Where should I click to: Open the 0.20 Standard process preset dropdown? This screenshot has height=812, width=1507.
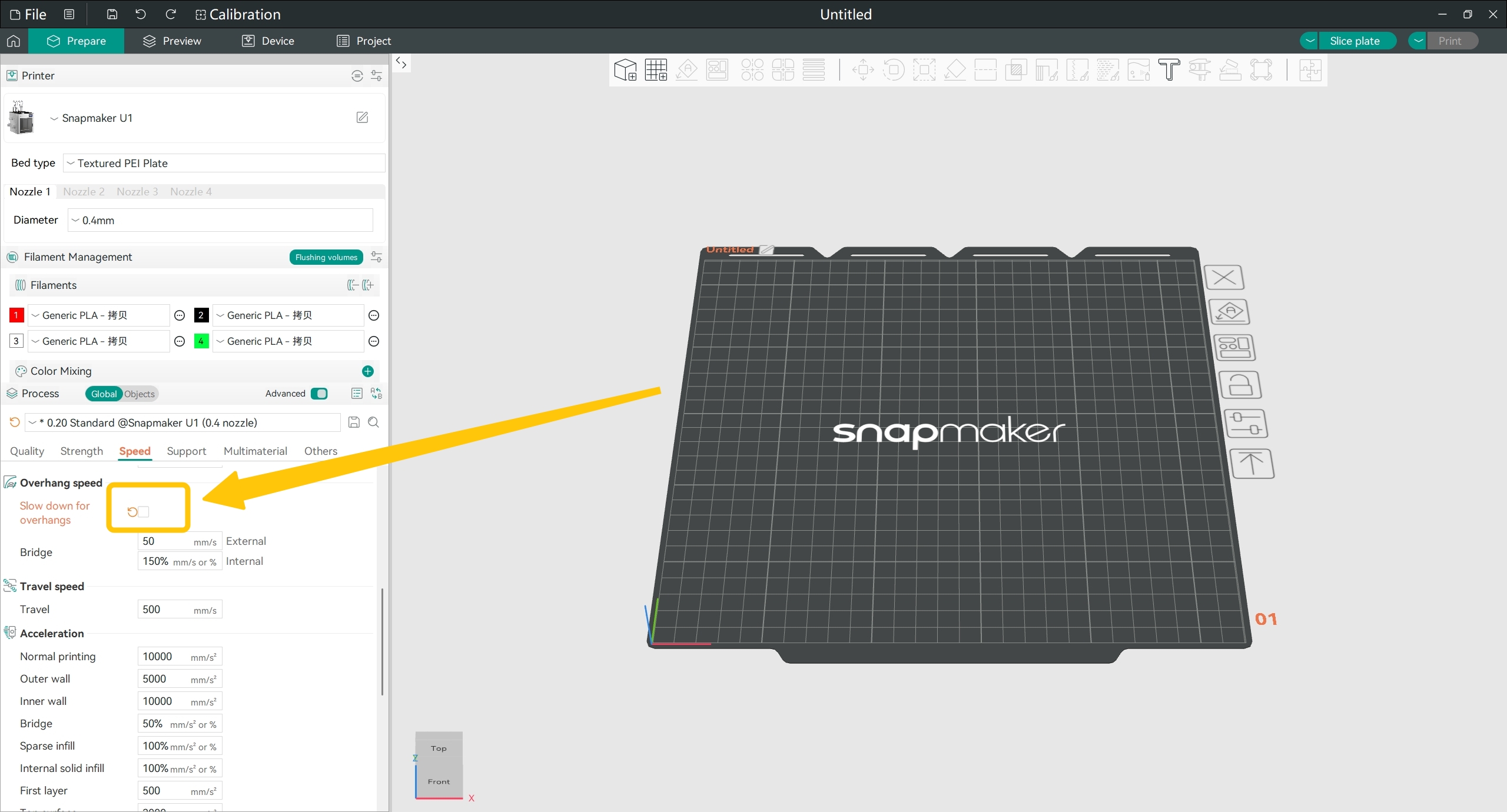[x=184, y=423]
